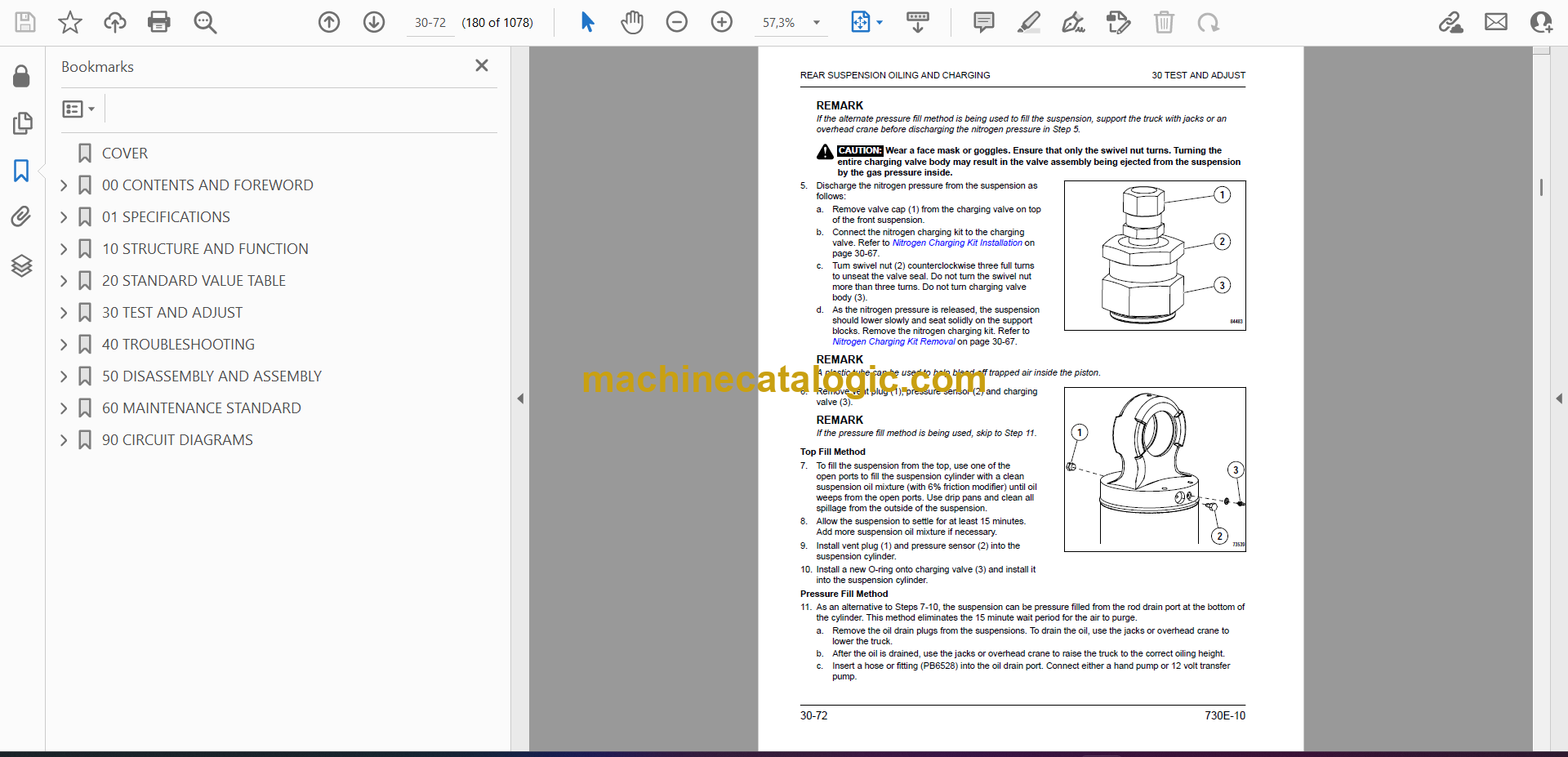1568x757 pixels.
Task: Go to next page arrow
Action: [374, 22]
